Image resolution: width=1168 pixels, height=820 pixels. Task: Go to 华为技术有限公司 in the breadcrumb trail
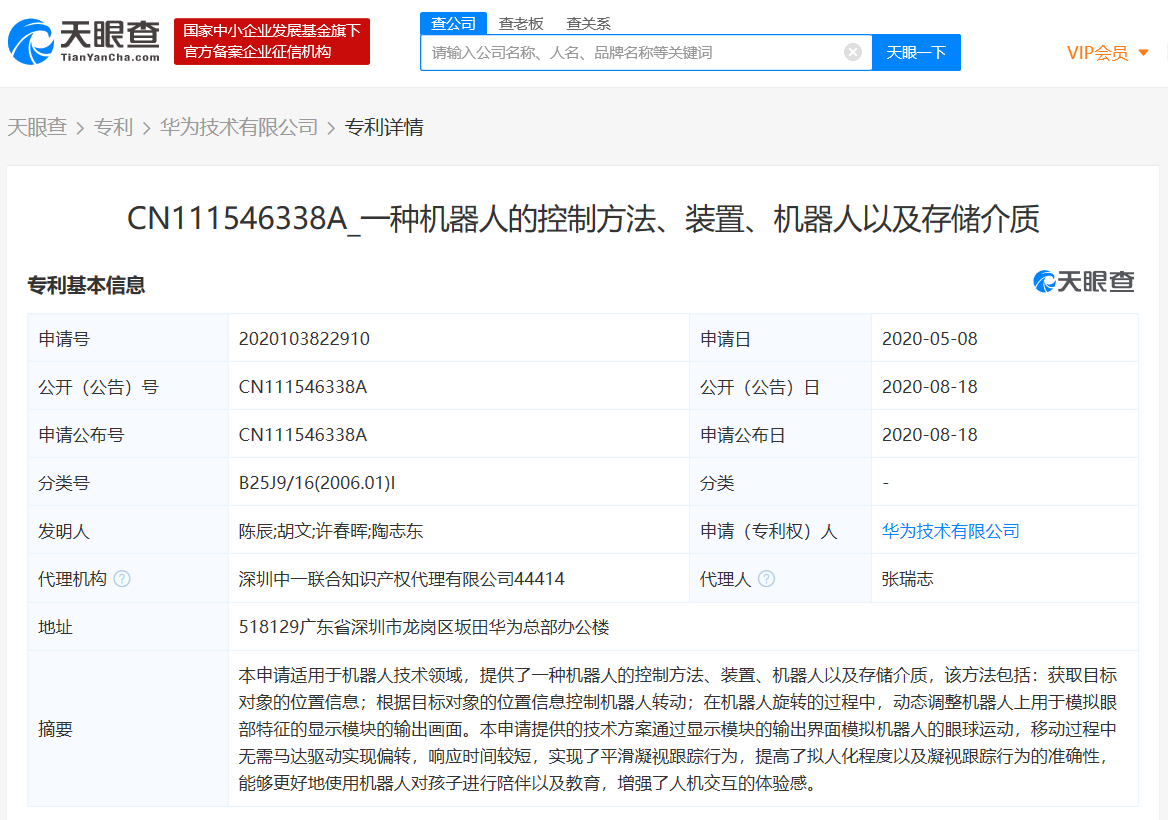[x=238, y=127]
